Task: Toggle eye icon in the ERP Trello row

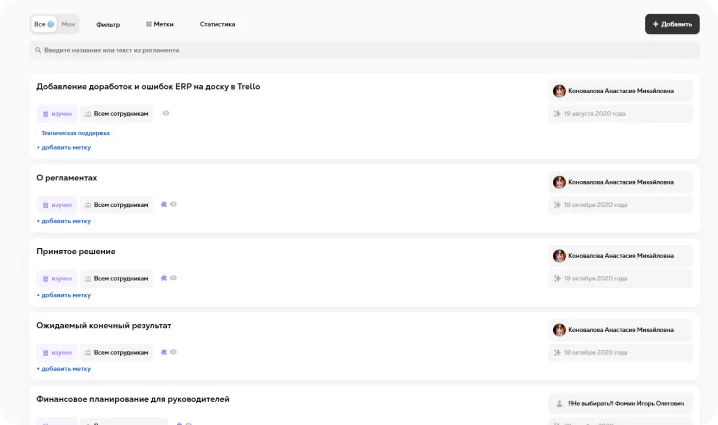Action: coord(166,113)
